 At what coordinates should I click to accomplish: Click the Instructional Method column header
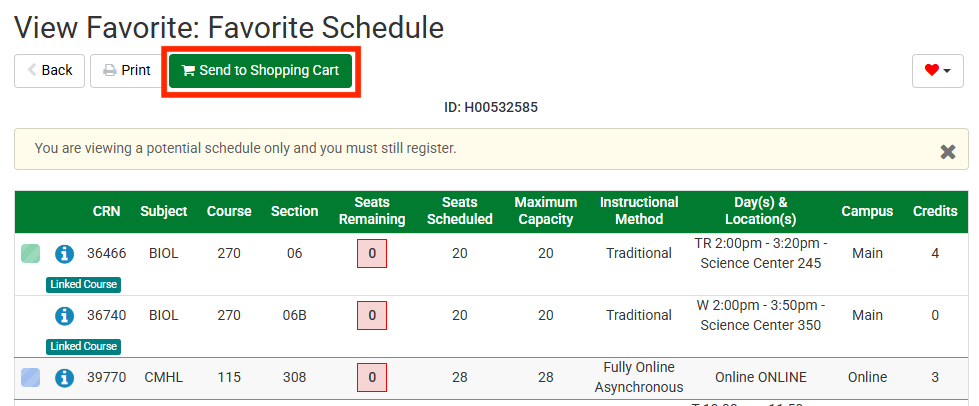(x=639, y=211)
